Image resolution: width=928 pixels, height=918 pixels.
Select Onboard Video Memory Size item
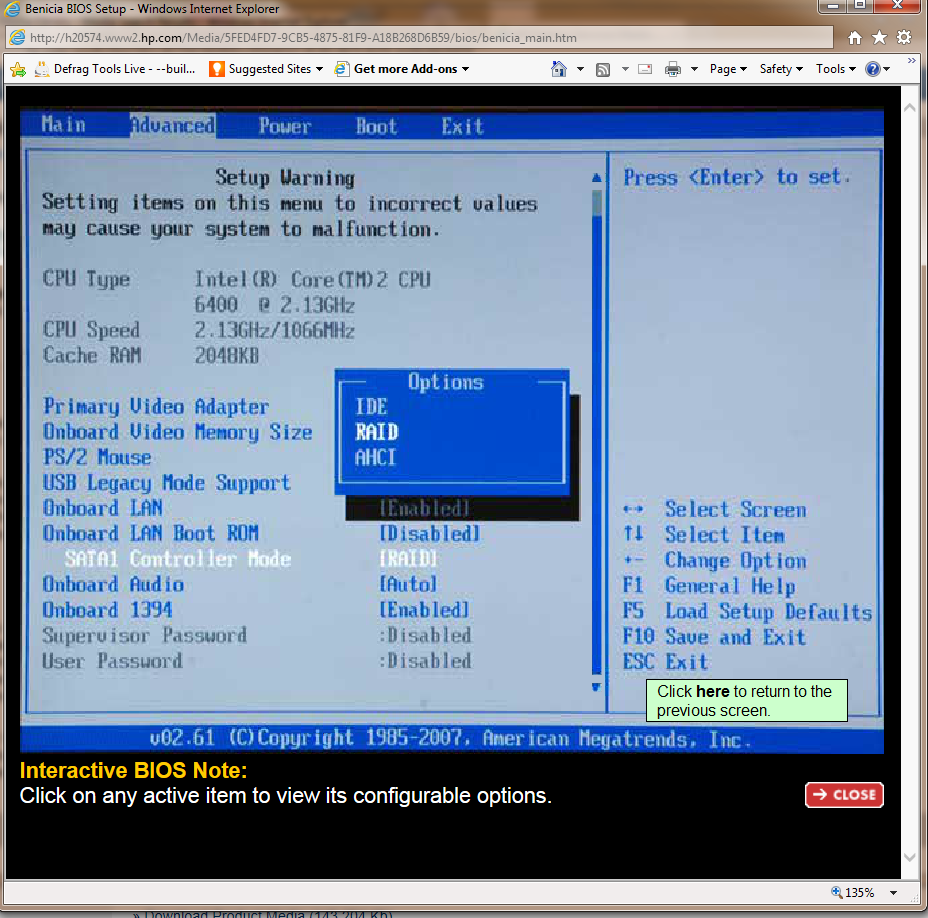[178, 432]
